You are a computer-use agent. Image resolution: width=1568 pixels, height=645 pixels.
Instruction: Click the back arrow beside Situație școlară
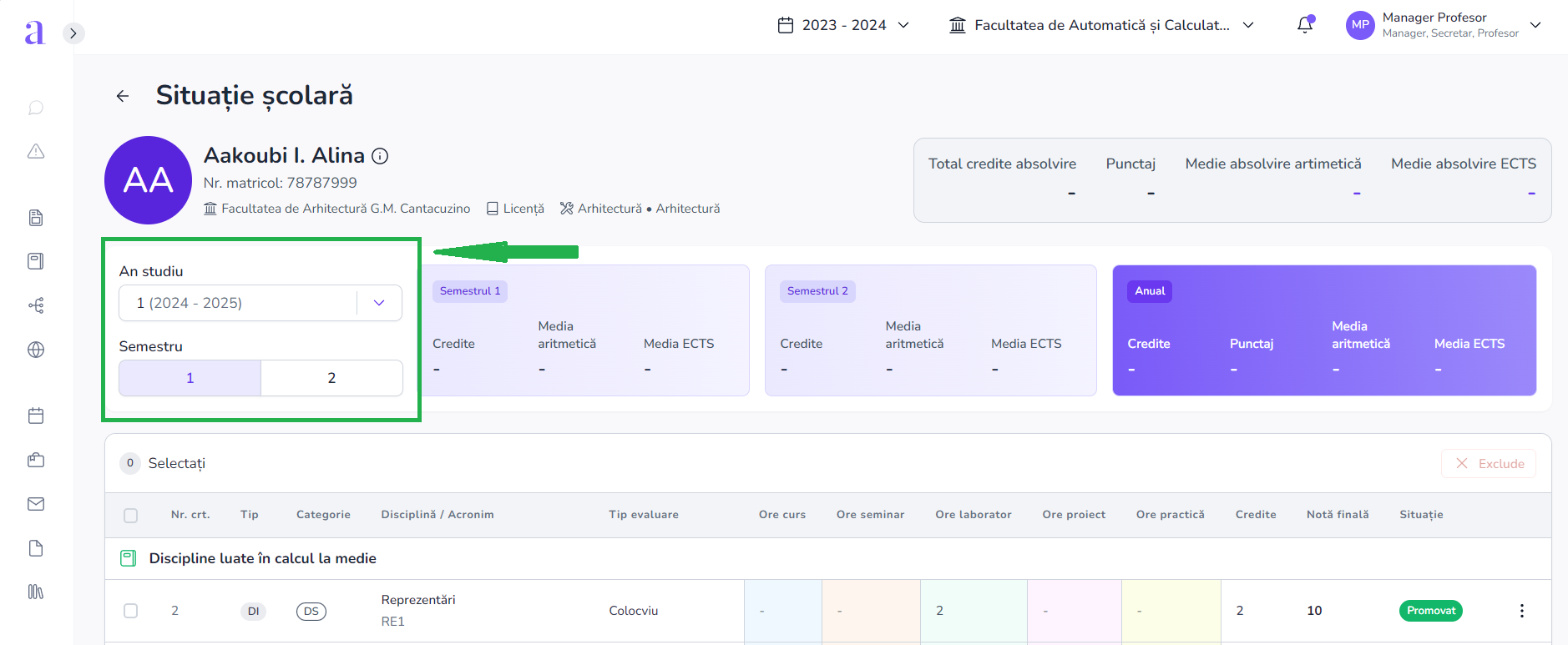[x=123, y=96]
